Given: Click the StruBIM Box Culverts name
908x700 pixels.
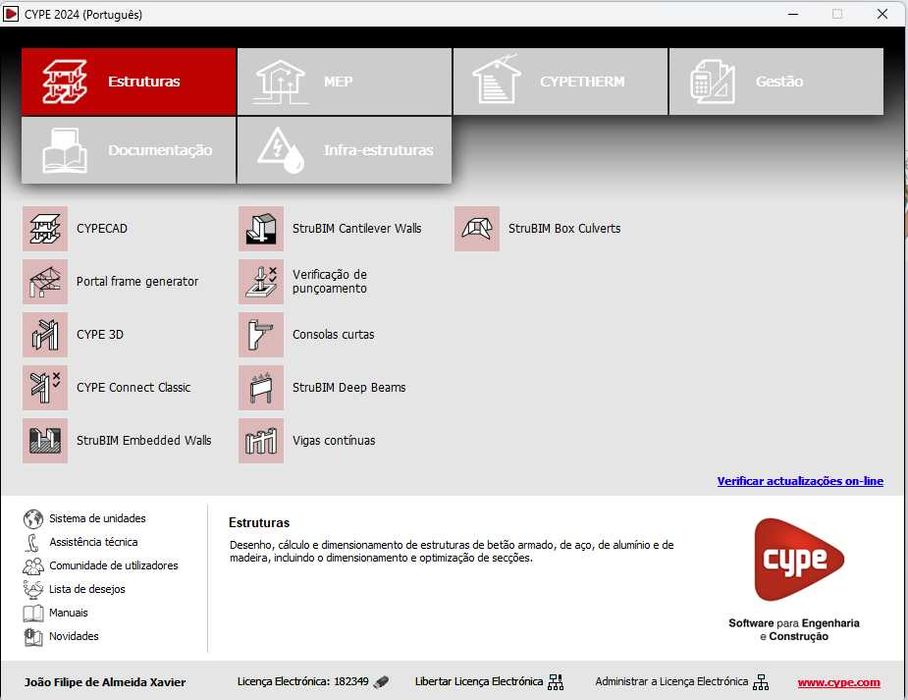Looking at the screenshot, I should pyautogui.click(x=564, y=229).
